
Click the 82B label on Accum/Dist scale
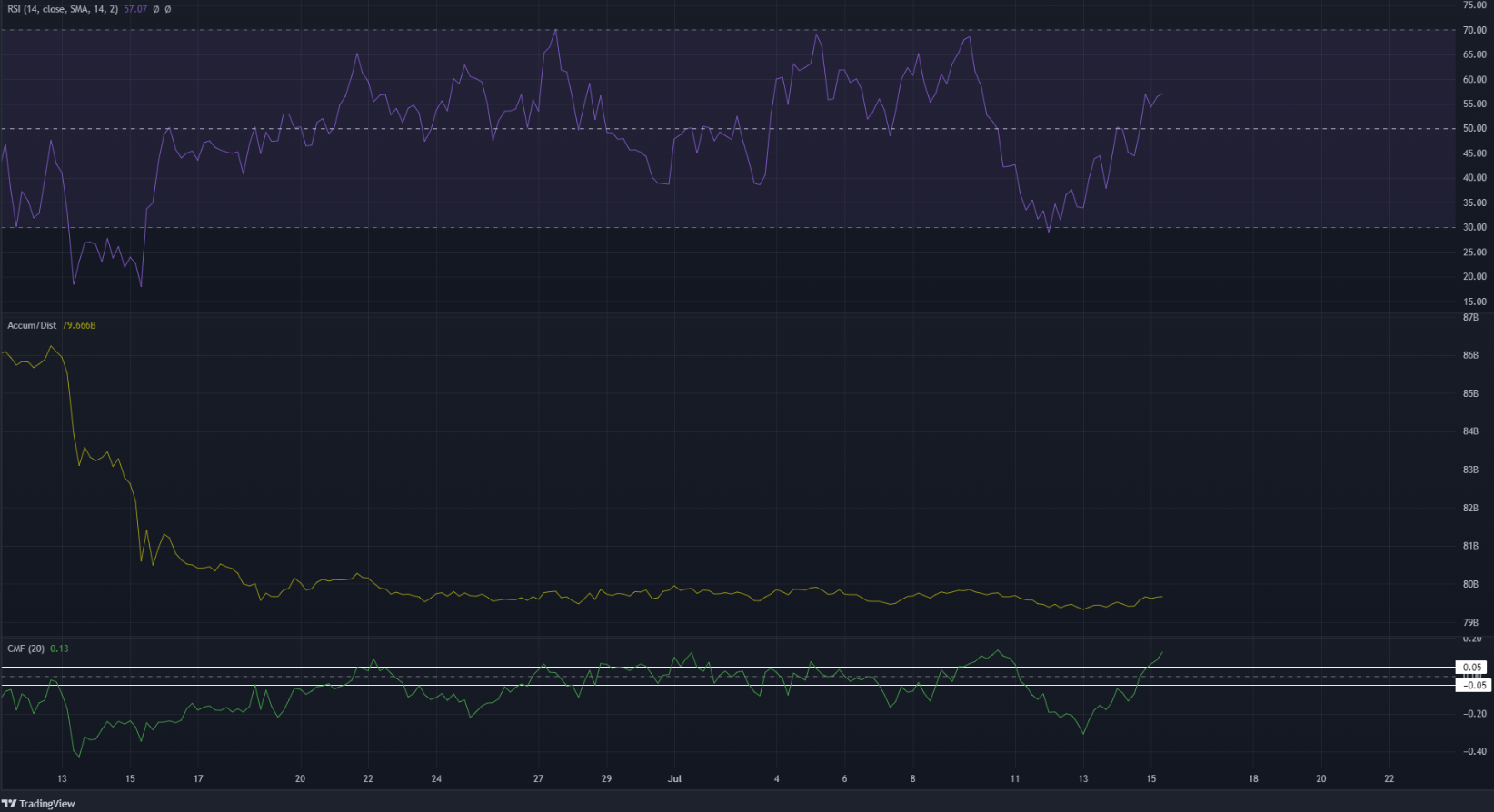coord(1470,508)
